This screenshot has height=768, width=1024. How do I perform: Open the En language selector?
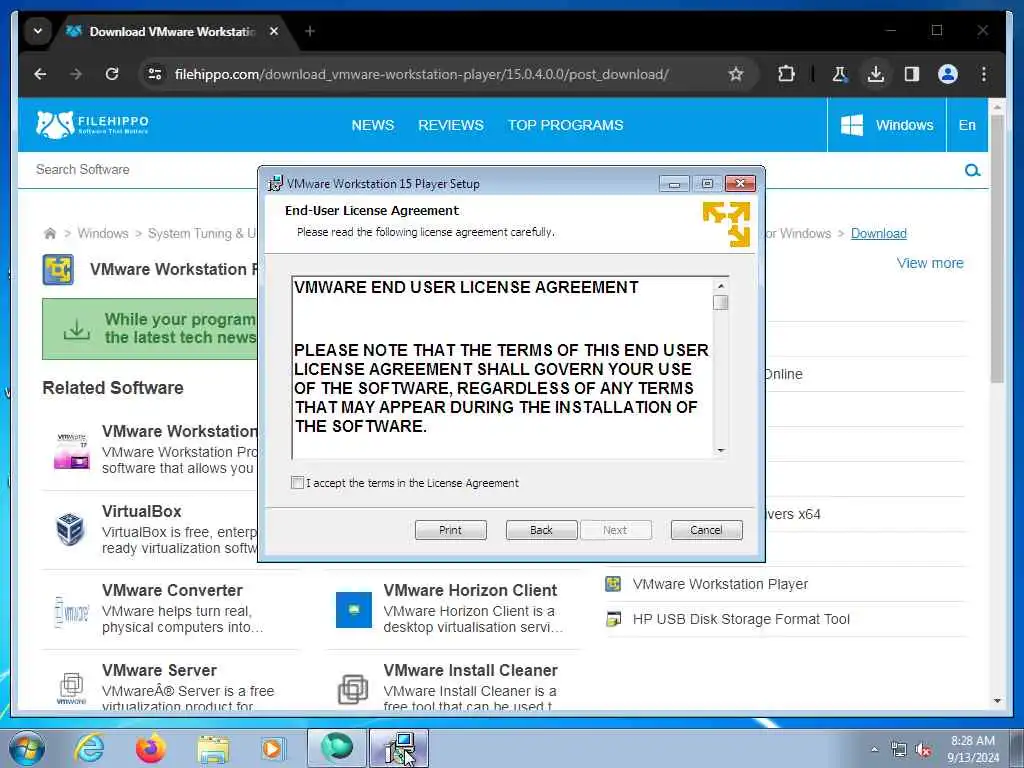pyautogui.click(x=967, y=125)
